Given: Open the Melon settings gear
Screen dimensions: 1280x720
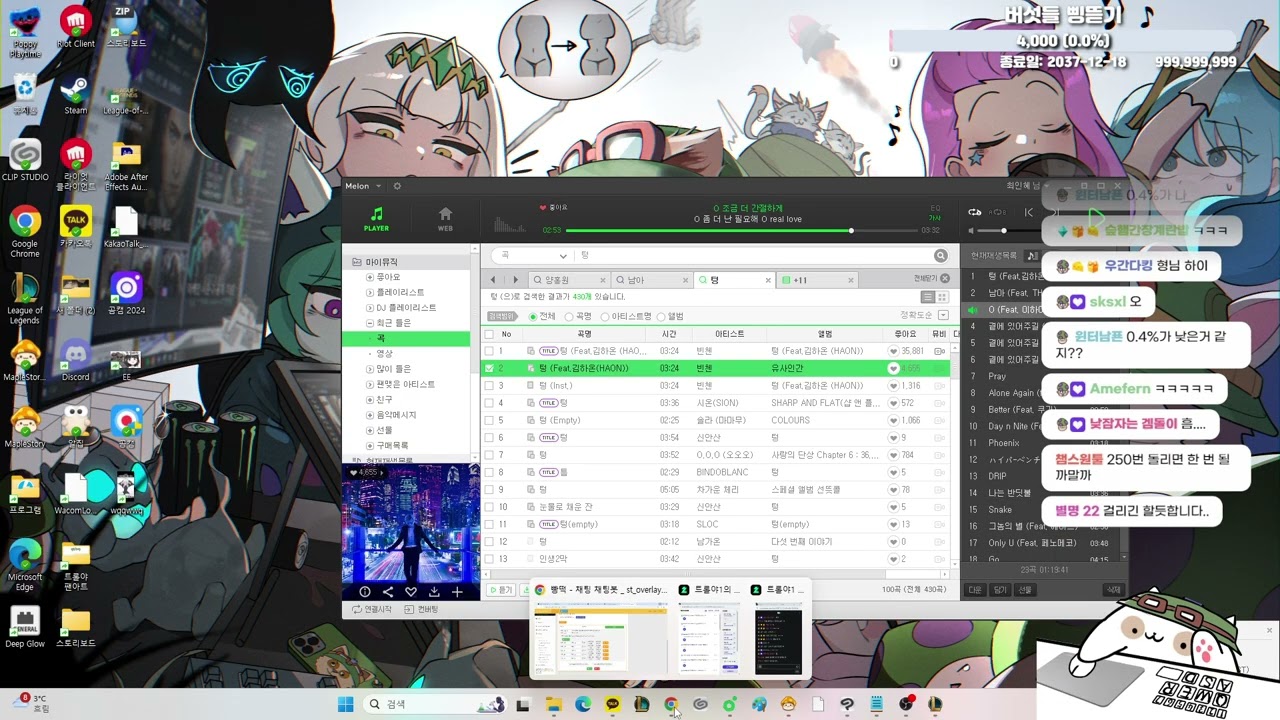Looking at the screenshot, I should coord(397,186).
